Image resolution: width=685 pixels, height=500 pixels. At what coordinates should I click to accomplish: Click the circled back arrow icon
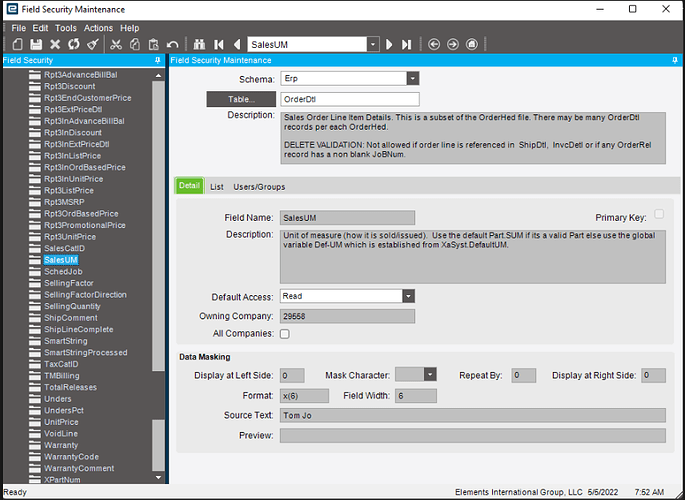coord(434,44)
